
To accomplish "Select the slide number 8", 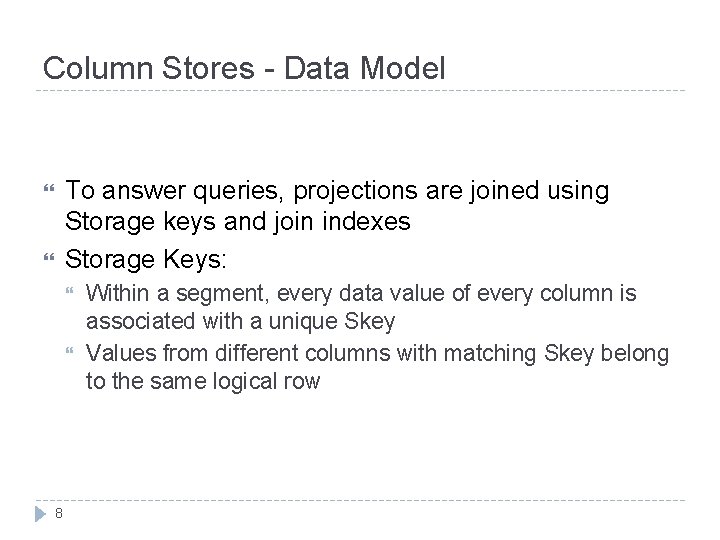I will coord(60,514).
